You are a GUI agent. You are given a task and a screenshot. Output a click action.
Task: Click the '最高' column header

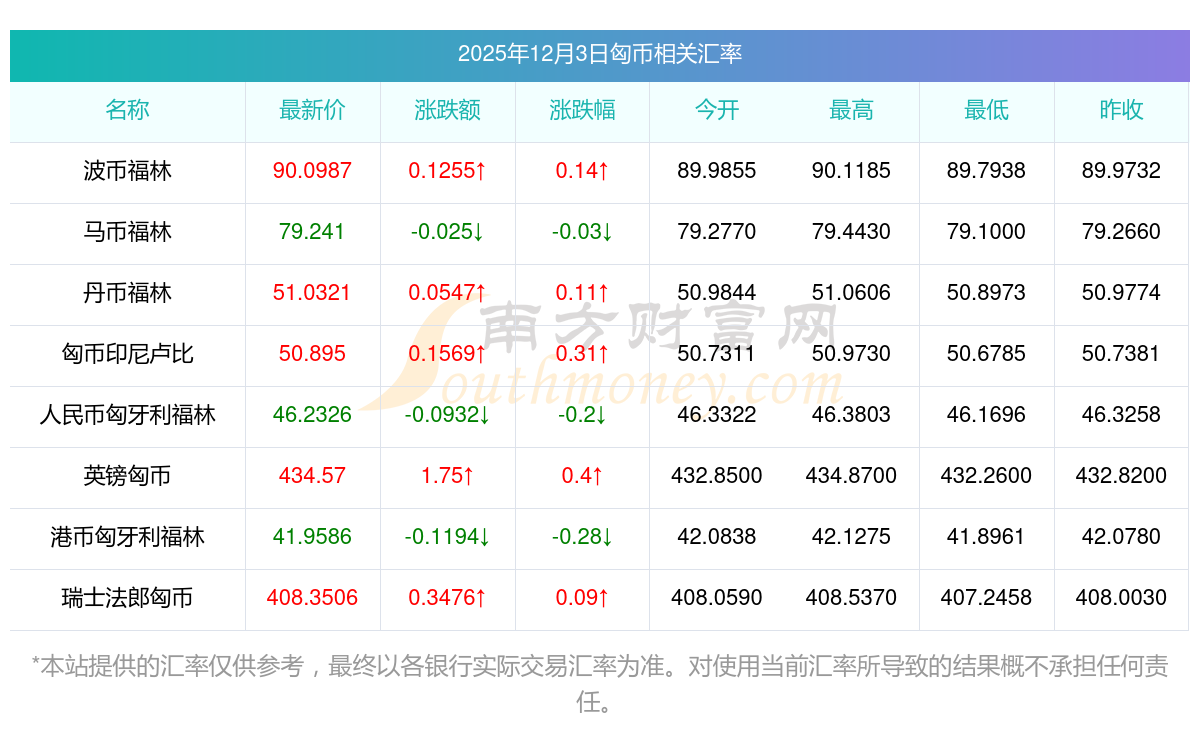point(852,111)
